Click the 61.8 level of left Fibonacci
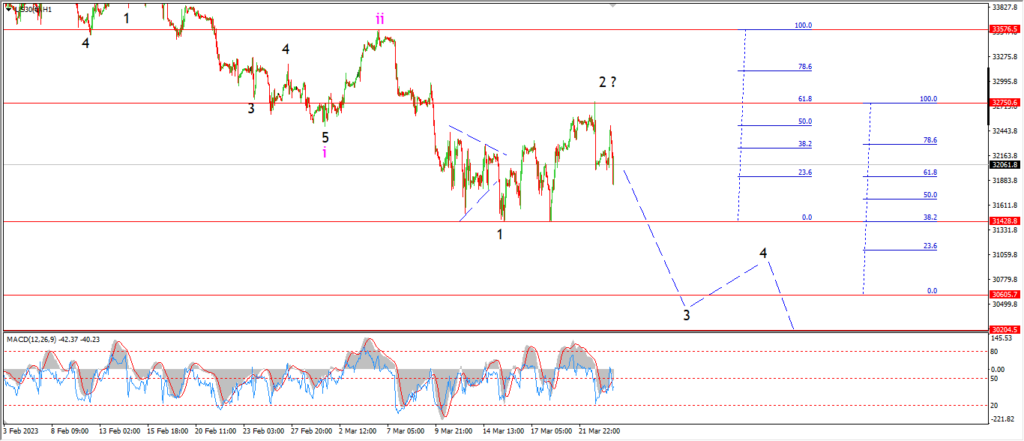The height and width of the screenshot is (441, 1024). (x=805, y=99)
